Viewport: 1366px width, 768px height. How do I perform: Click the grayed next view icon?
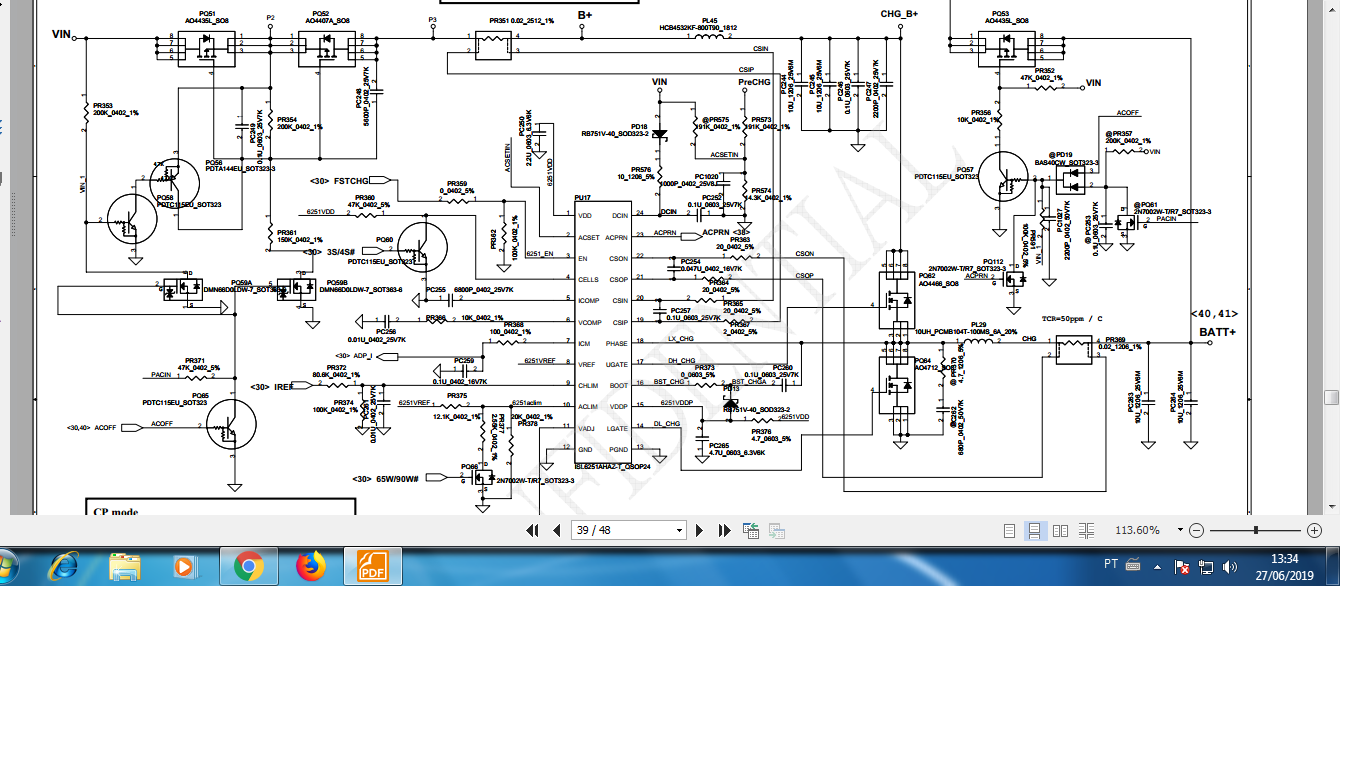pyautogui.click(x=775, y=530)
